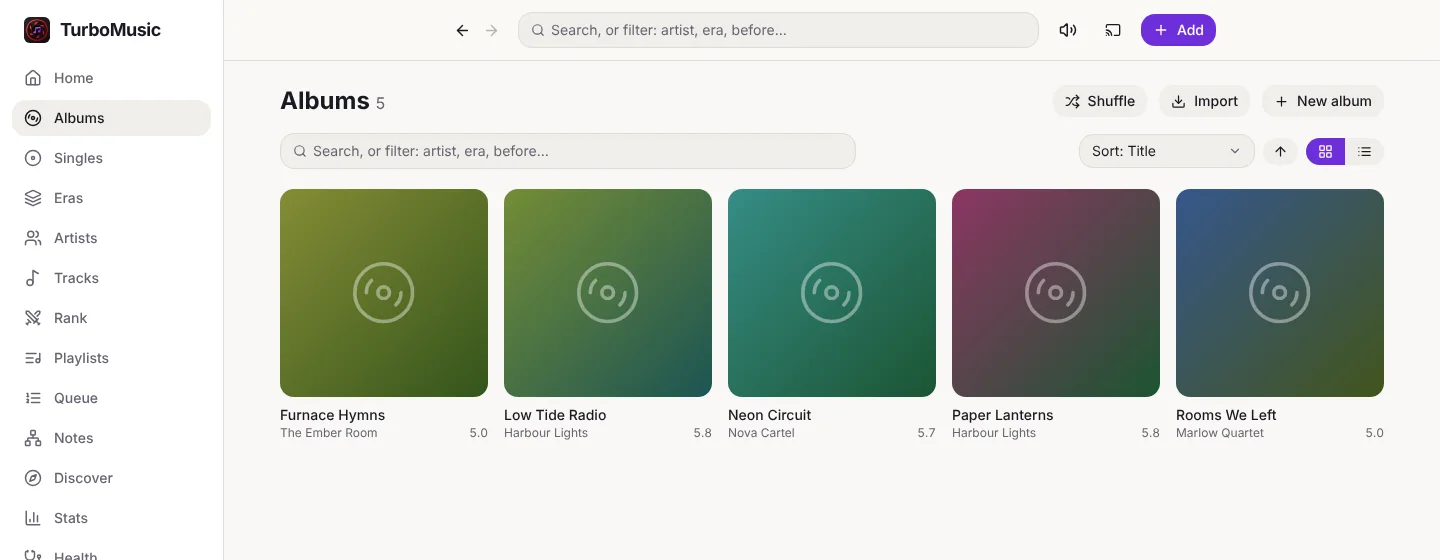Screen dimensions: 1440x560
Task: Click the Paper Lanterns title
Action: (x=1002, y=415)
